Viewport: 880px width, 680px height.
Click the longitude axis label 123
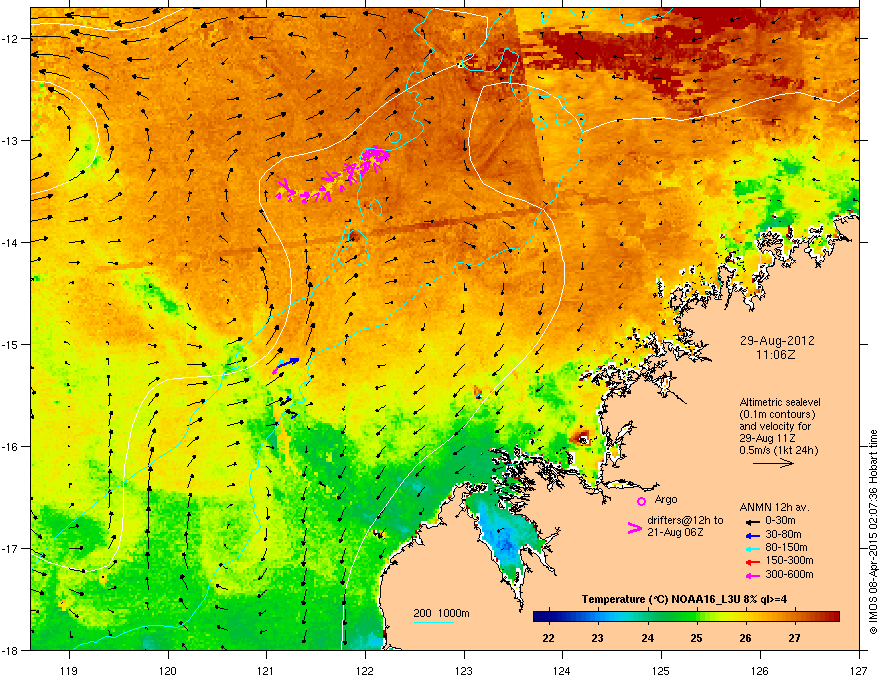(464, 670)
